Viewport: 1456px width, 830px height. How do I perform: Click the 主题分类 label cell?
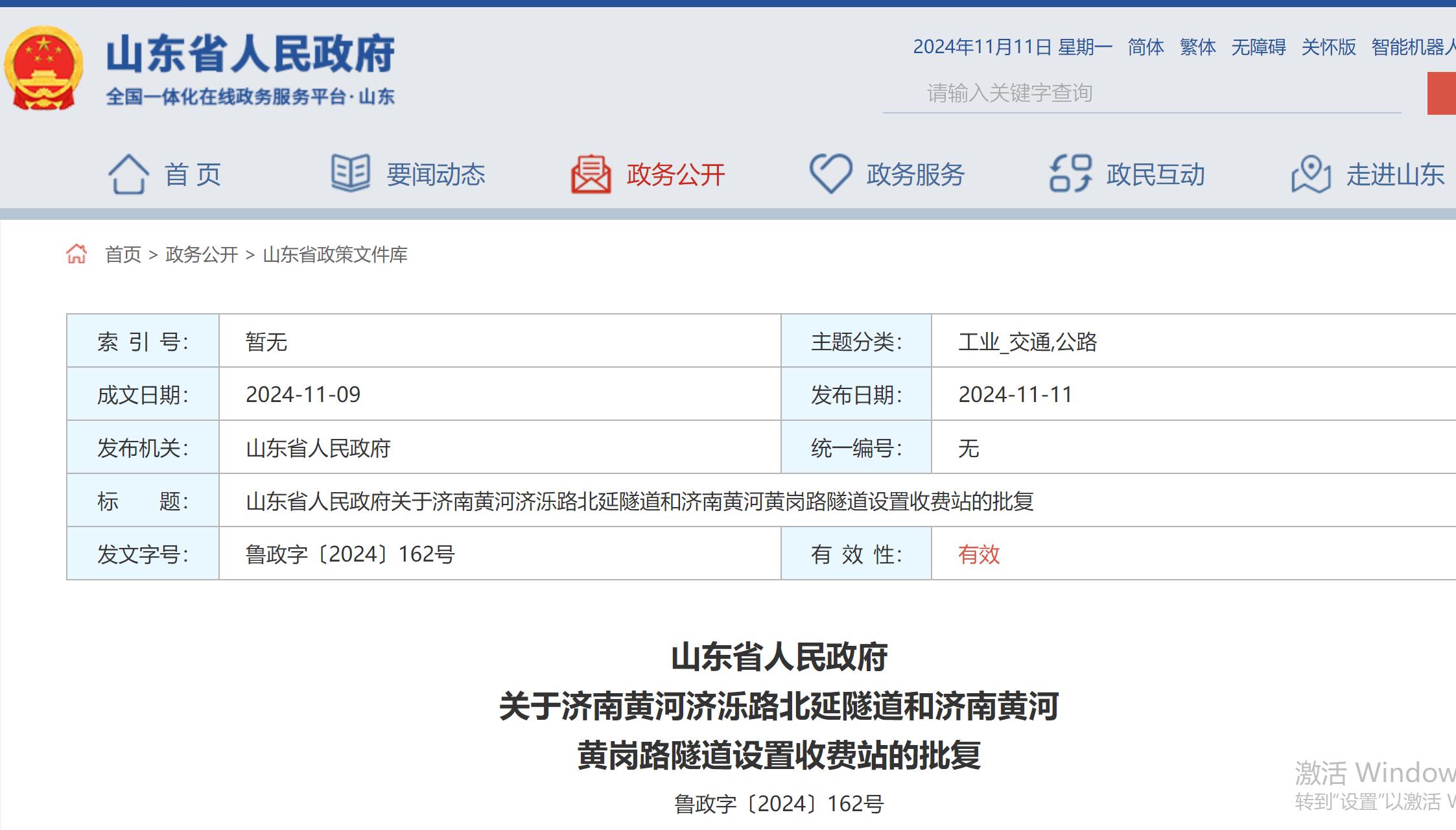tap(856, 341)
